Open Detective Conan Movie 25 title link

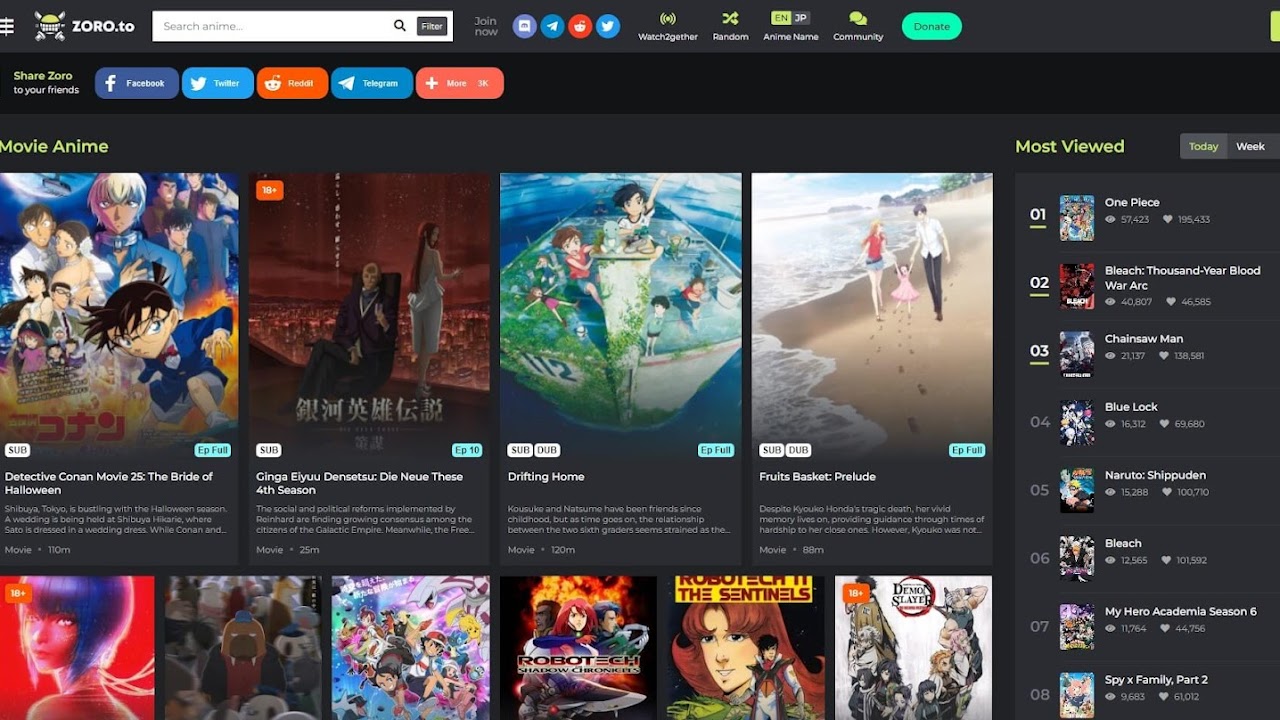109,483
